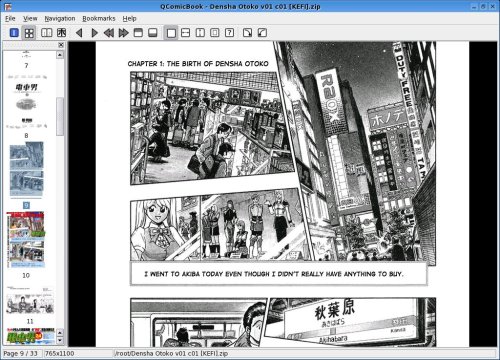This screenshot has width=500, height=360.
Task: Close the QComicBook window
Action: tap(492, 6)
